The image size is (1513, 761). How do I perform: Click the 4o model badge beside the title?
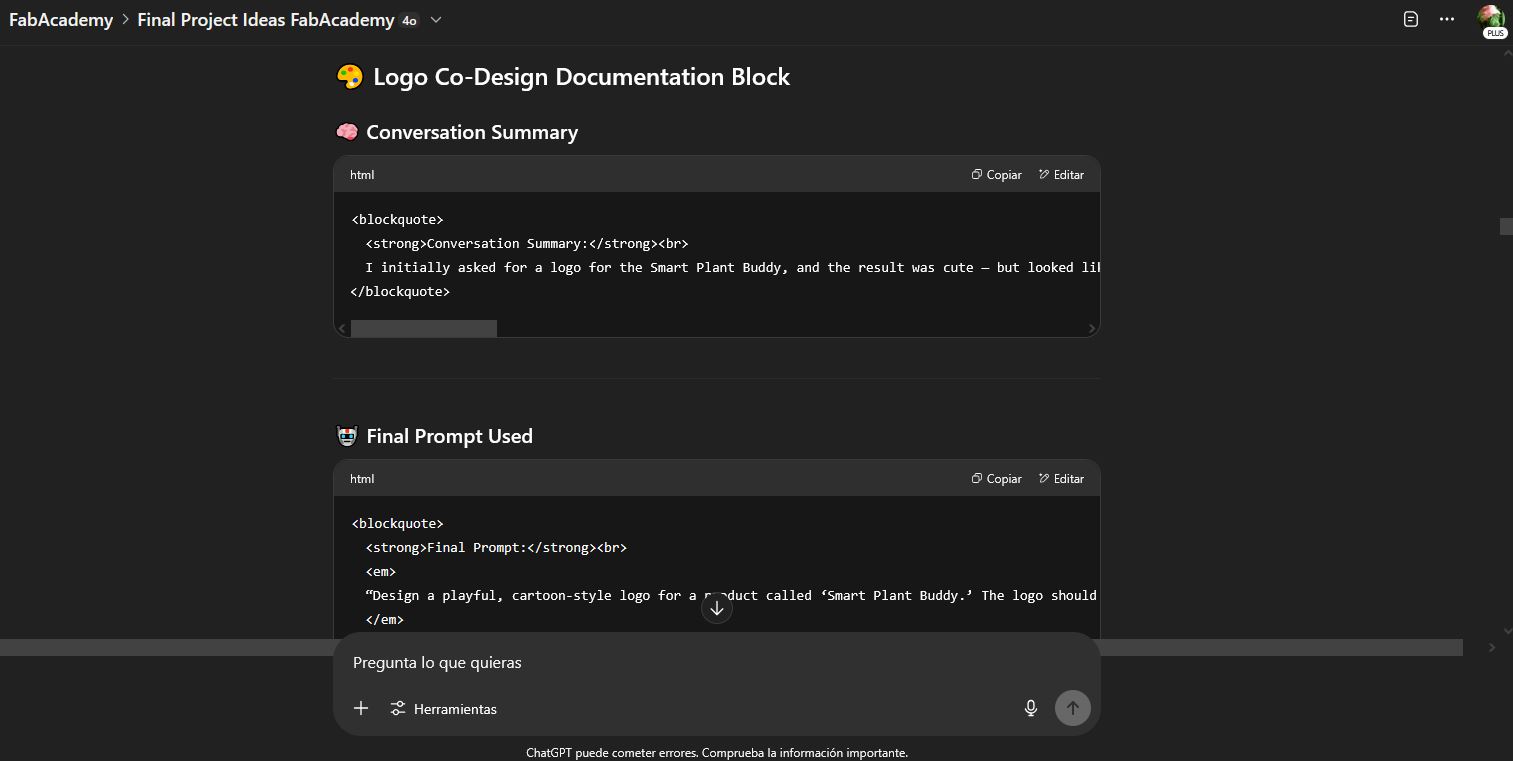(x=409, y=21)
